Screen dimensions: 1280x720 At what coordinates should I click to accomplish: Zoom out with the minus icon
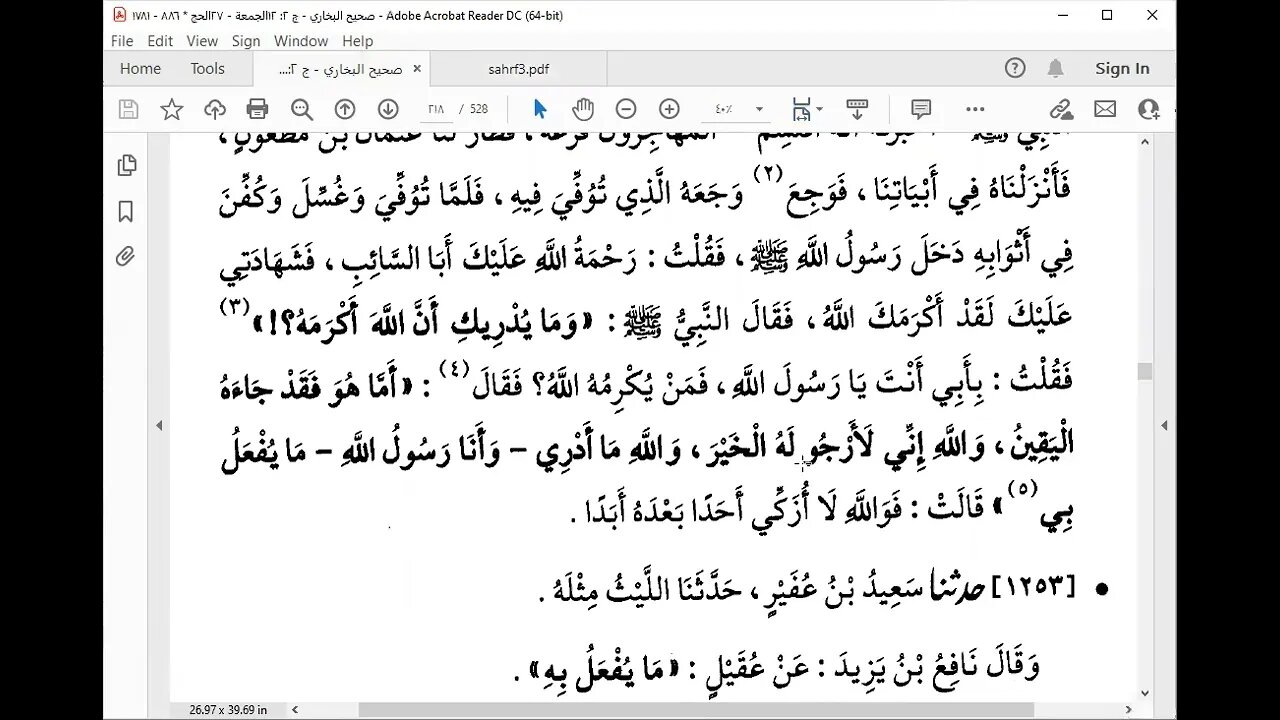pos(626,109)
